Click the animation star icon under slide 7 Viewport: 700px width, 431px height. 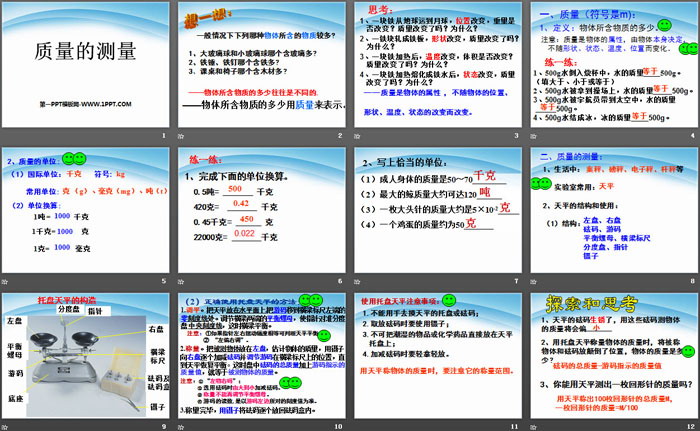pyautogui.click(x=357, y=281)
